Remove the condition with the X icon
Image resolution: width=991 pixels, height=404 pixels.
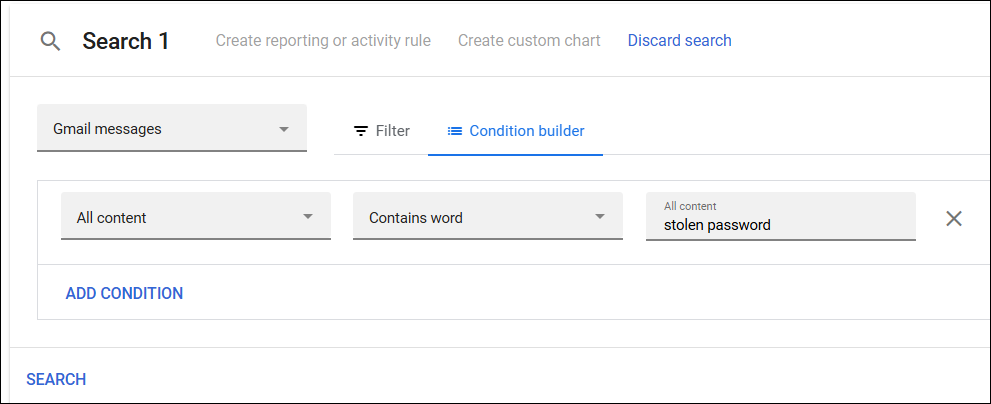[x=954, y=218]
